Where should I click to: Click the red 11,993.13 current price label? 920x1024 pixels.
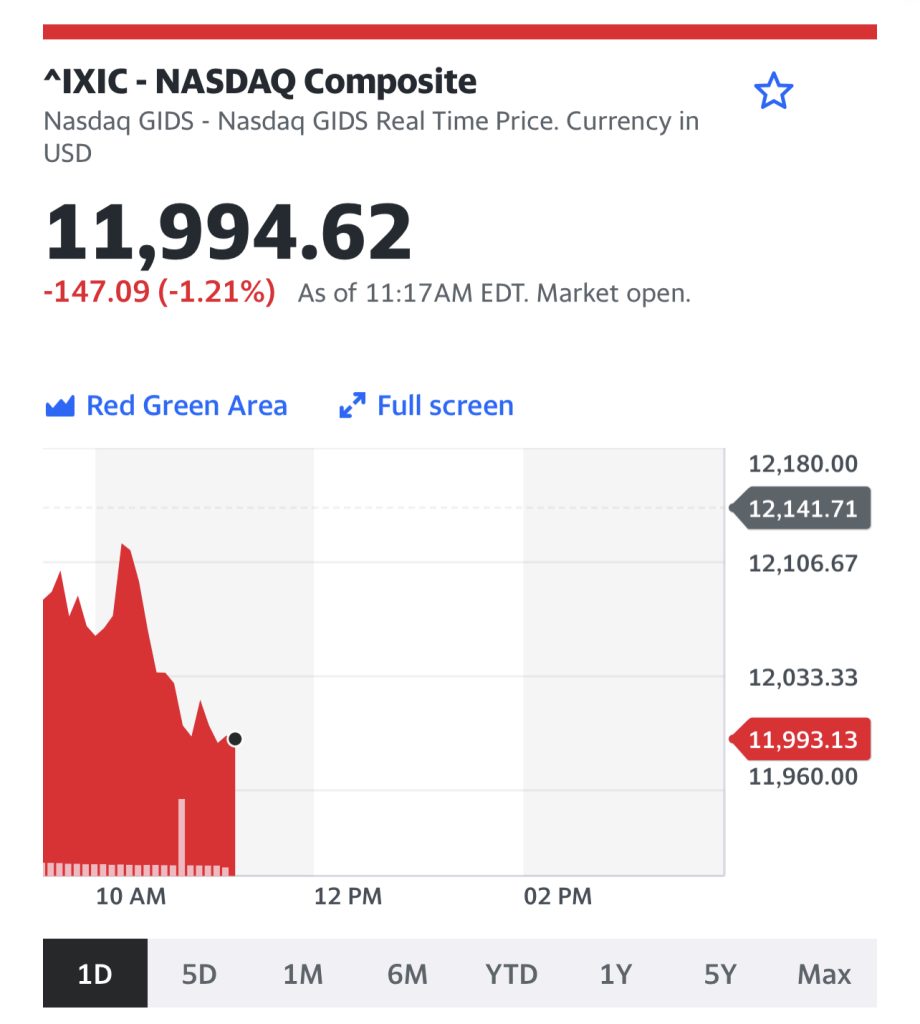click(x=801, y=739)
